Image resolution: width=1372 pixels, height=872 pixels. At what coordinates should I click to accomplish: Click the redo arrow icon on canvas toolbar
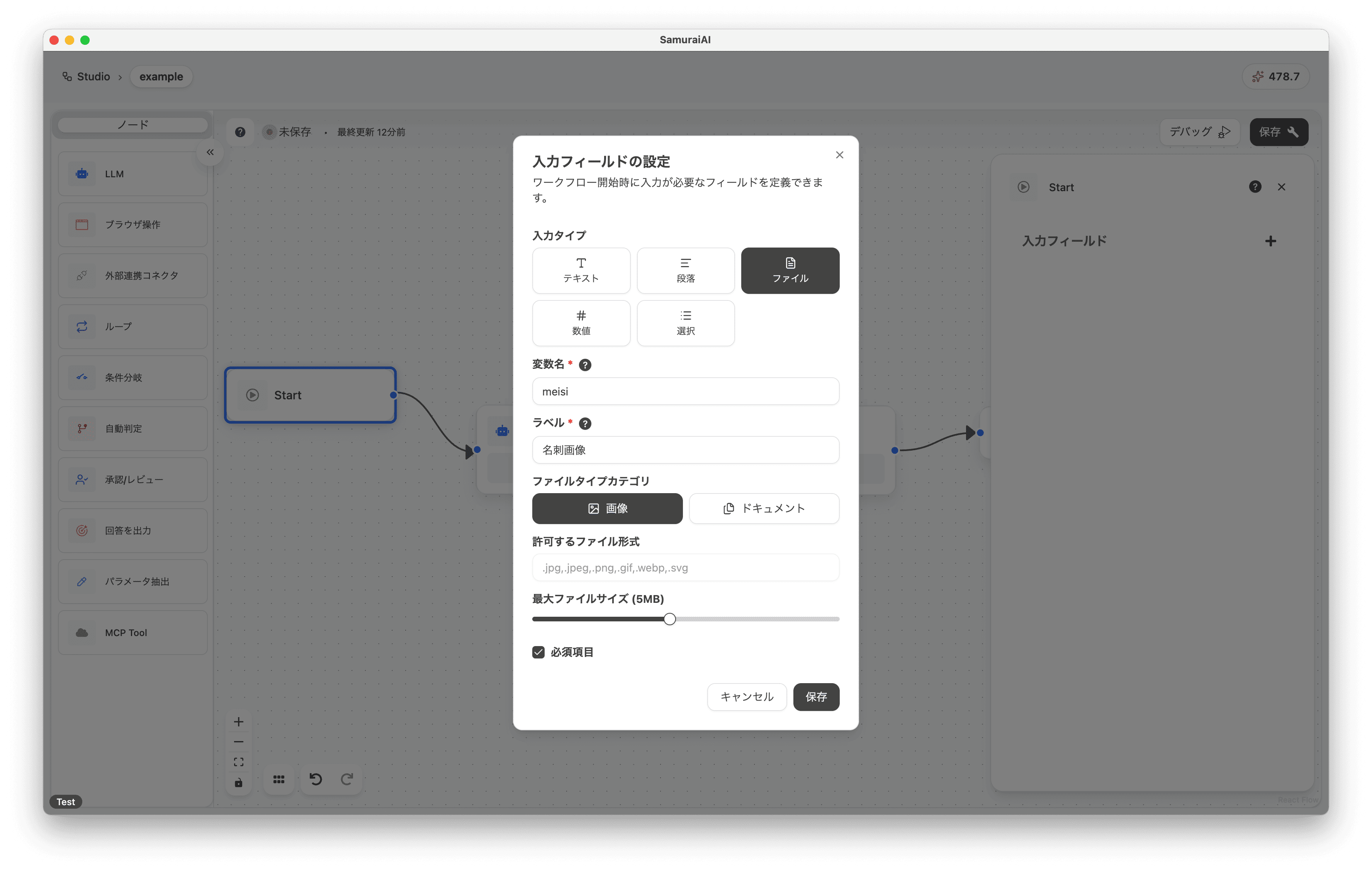click(x=346, y=779)
